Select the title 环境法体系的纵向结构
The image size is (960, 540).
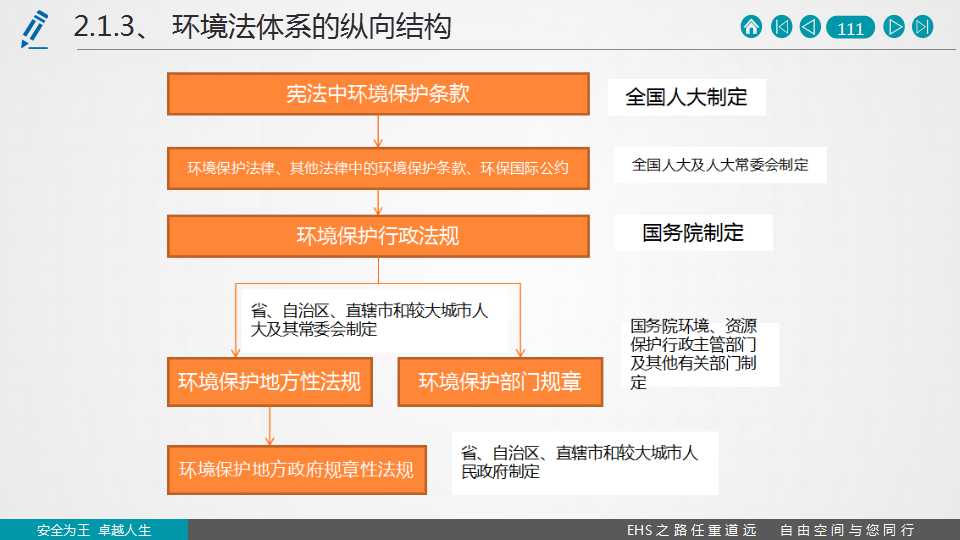[312, 27]
